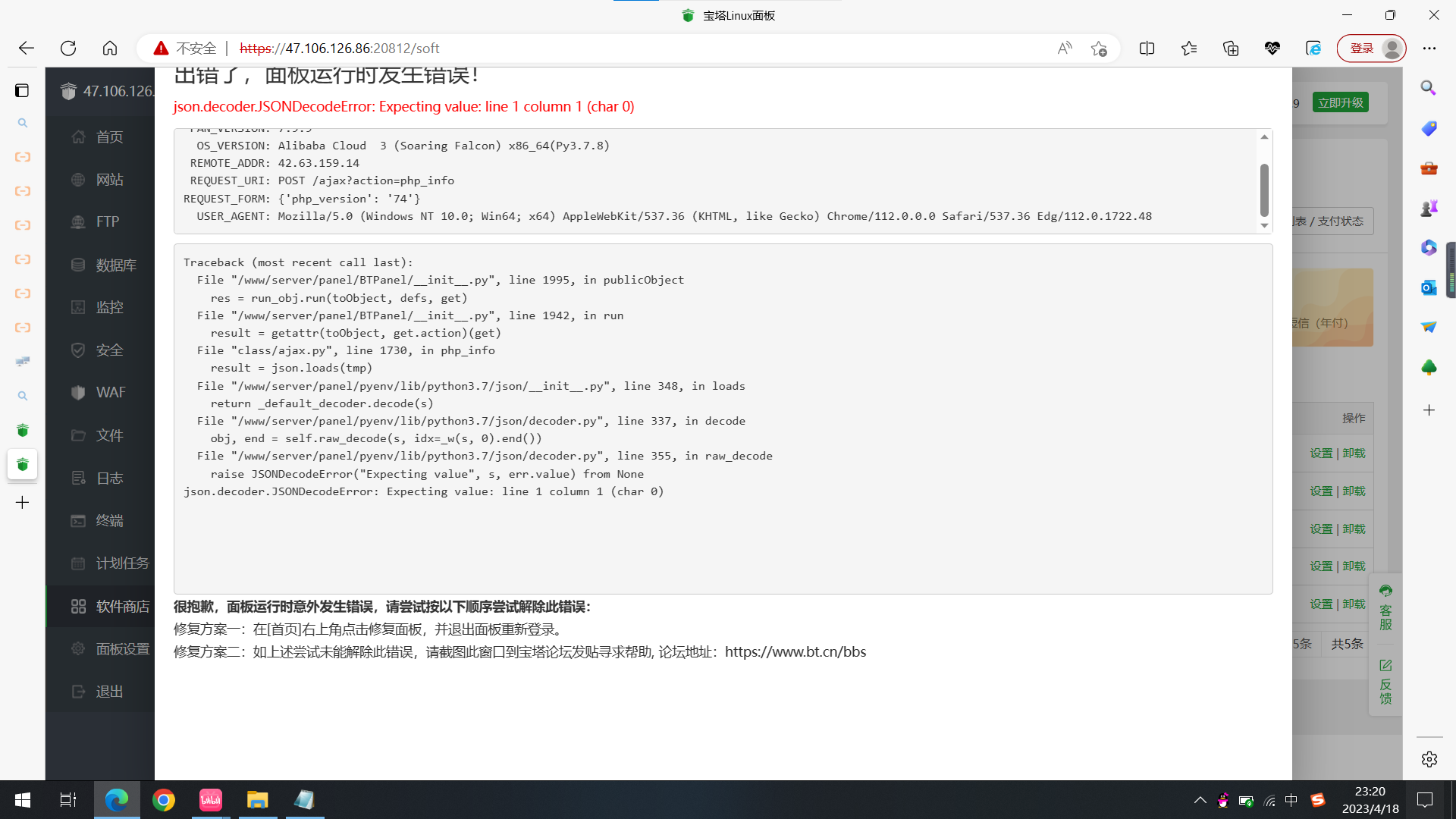This screenshot has width=1456, height=819.
Task: Open split screen view
Action: [x=1147, y=49]
